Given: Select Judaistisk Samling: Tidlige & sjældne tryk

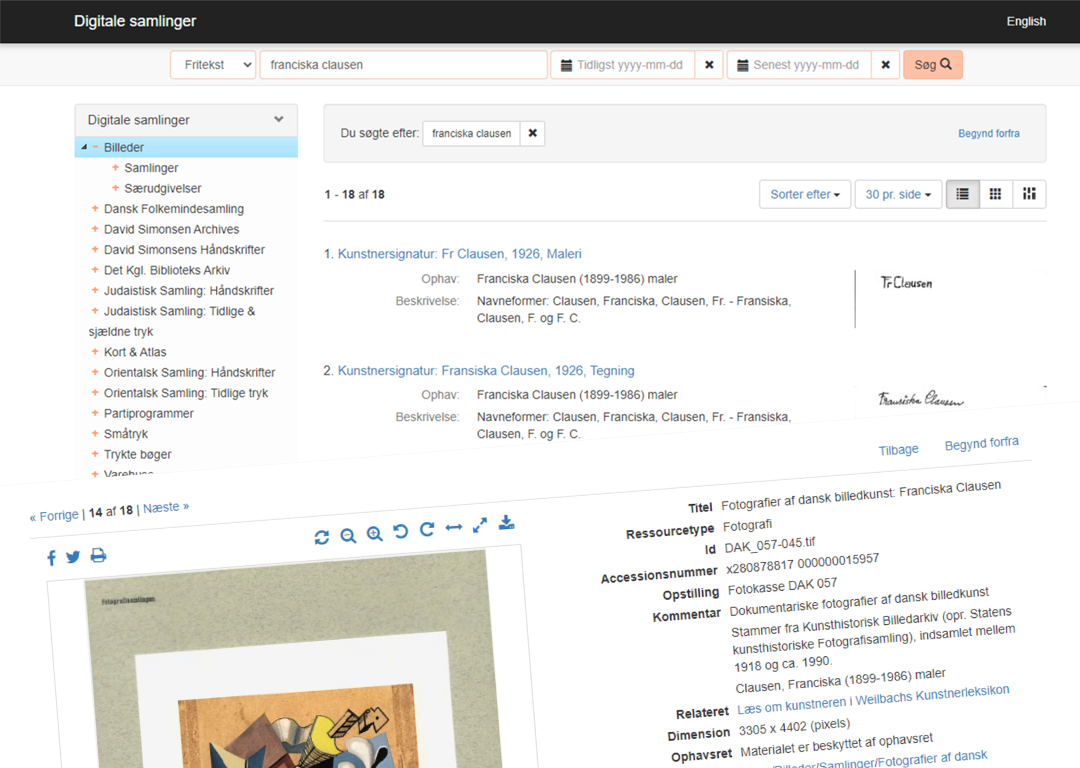Looking at the screenshot, I should 172,321.
